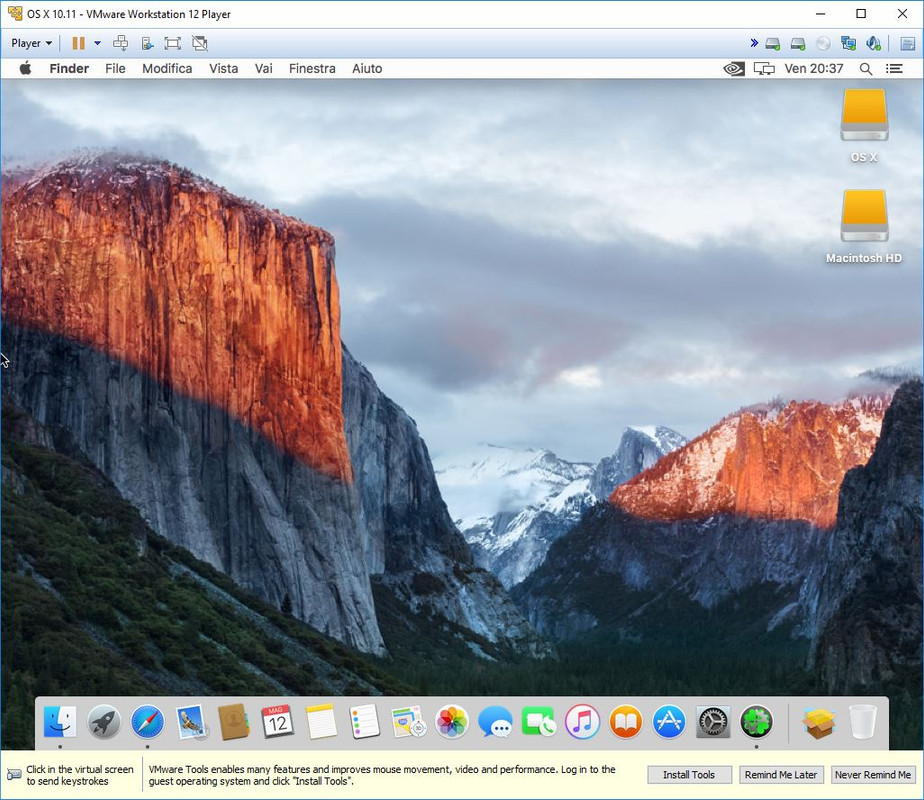Select the Macintosh HD drive icon
Viewport: 924px width, 800px height.
click(864, 216)
